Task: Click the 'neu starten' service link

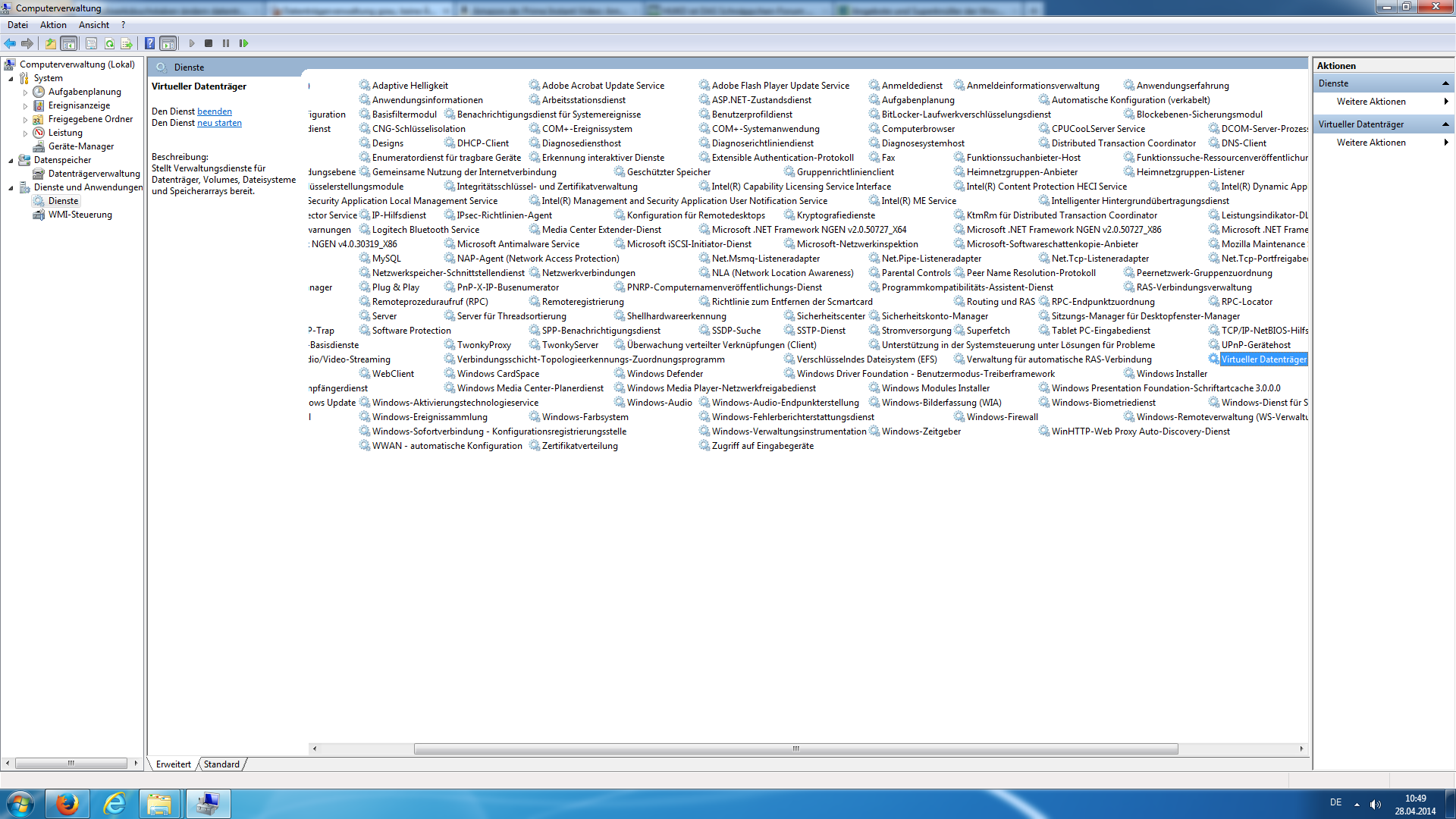Action: 219,123
